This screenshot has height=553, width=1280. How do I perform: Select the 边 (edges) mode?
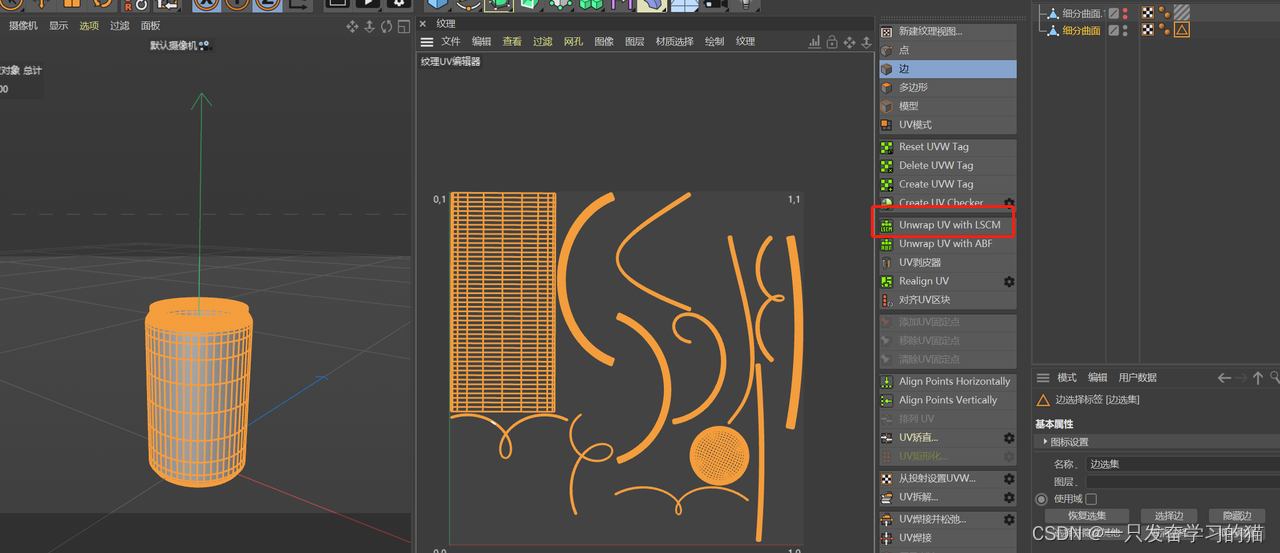pos(947,69)
